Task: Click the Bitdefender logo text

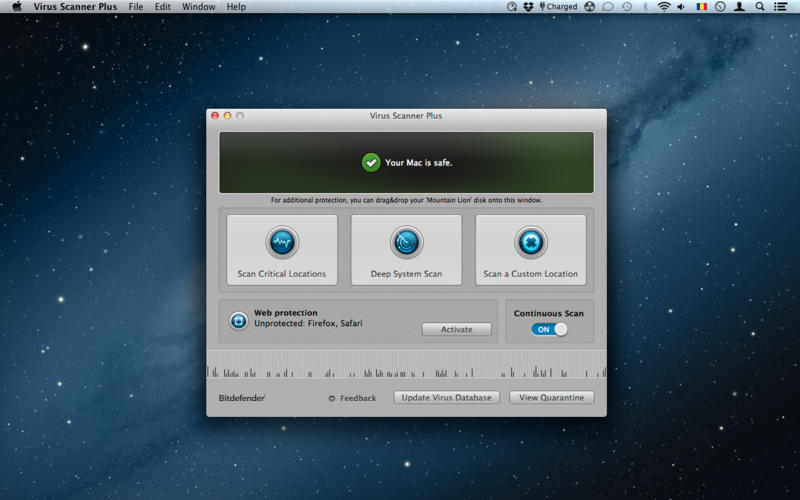Action: tap(242, 398)
